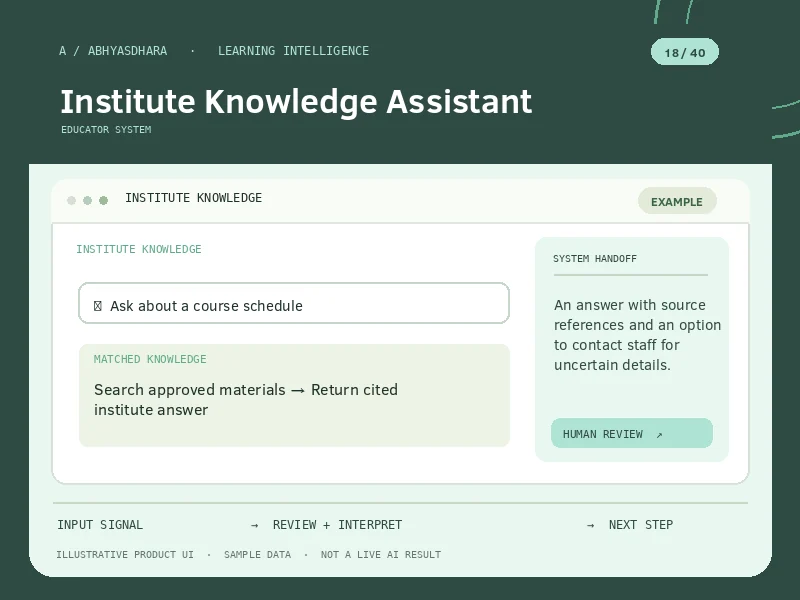
Task: Click the INSTITUTE KNOWLEDGE window title
Action: [x=193, y=197]
